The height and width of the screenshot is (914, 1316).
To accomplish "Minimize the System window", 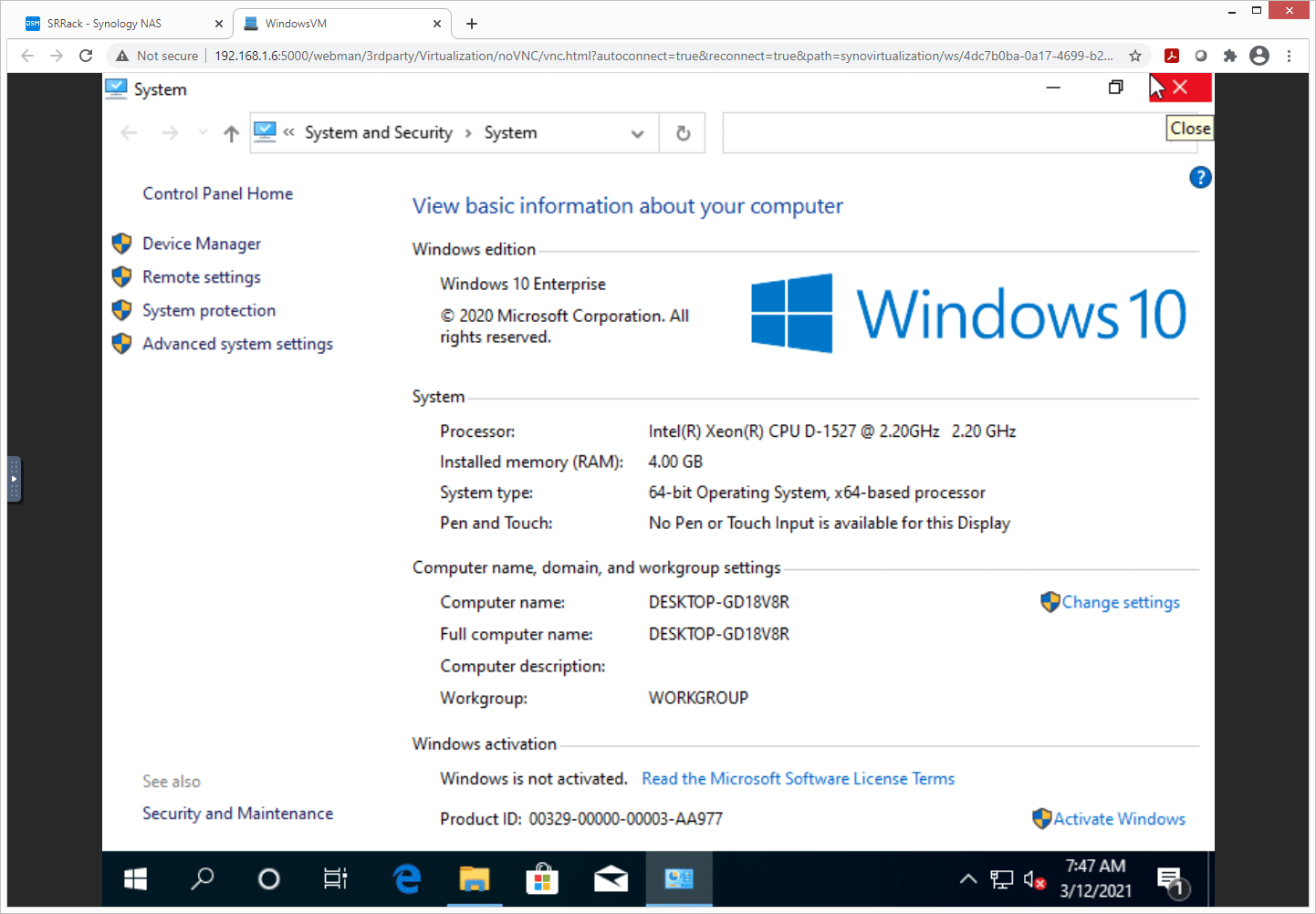I will tap(1053, 88).
